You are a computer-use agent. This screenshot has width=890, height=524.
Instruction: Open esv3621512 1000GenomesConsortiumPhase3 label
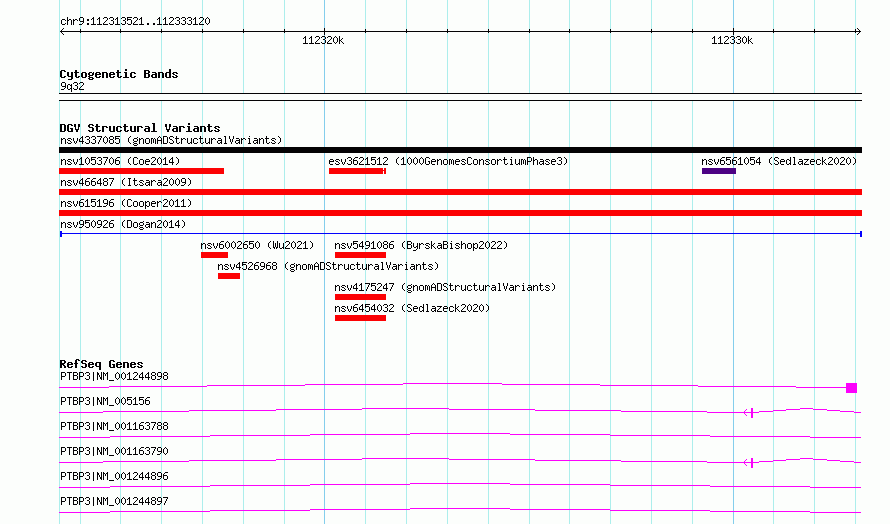(x=448, y=161)
